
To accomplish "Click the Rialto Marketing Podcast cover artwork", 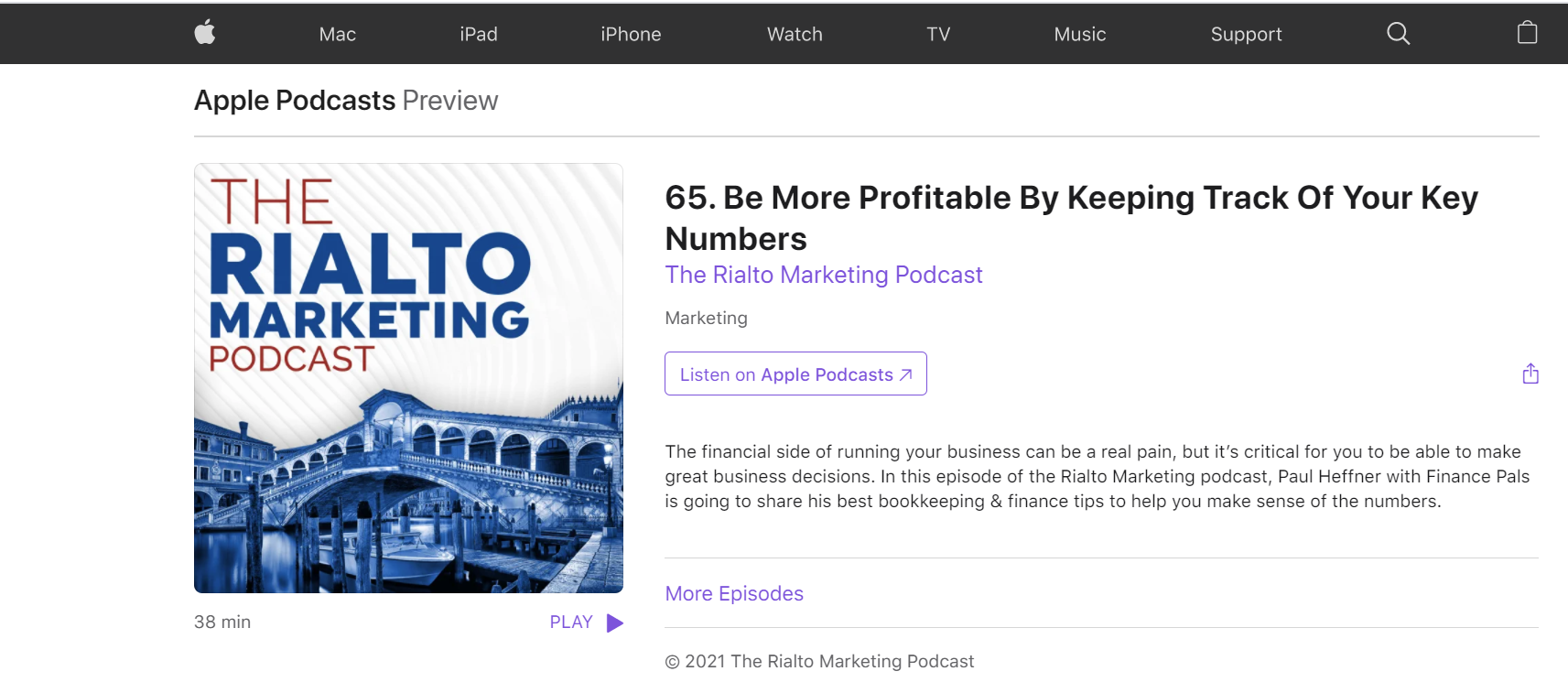I will tap(408, 378).
